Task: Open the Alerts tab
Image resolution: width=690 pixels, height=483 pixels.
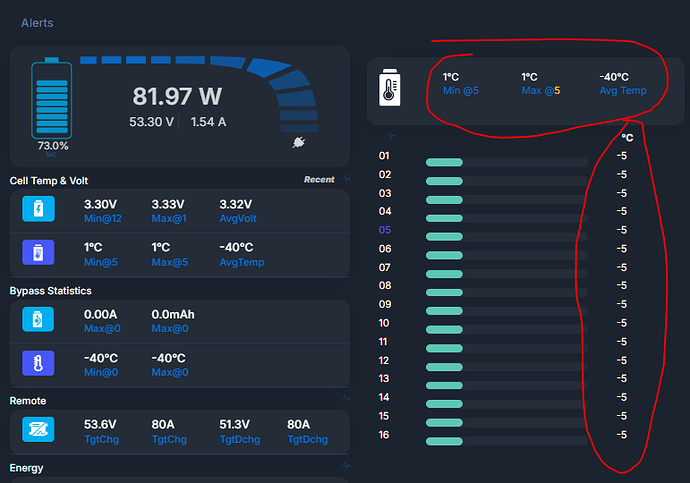Action: click(x=37, y=22)
